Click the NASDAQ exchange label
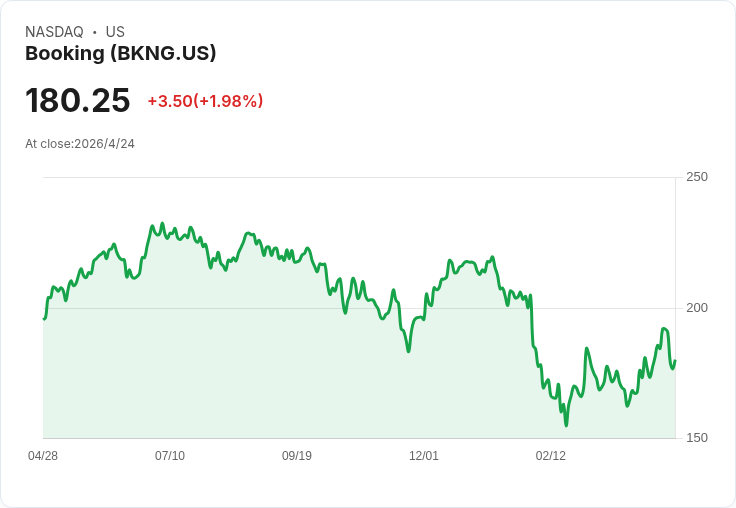This screenshot has height=508, width=736. [54, 32]
